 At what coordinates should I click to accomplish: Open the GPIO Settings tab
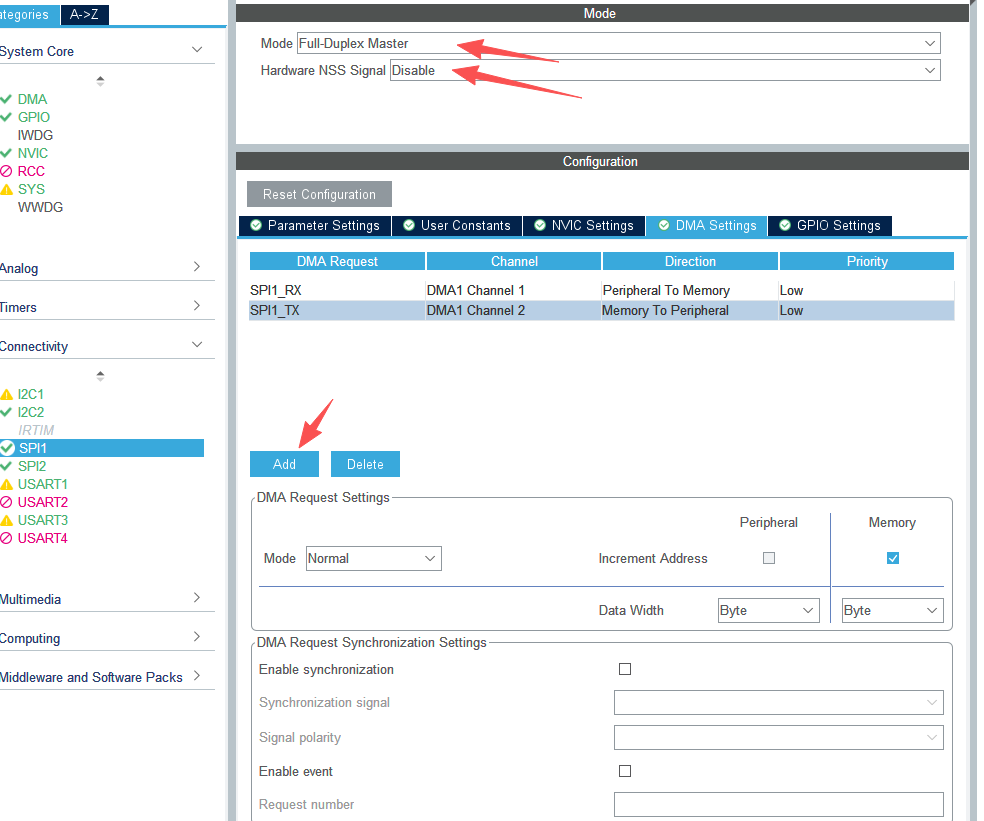point(830,226)
